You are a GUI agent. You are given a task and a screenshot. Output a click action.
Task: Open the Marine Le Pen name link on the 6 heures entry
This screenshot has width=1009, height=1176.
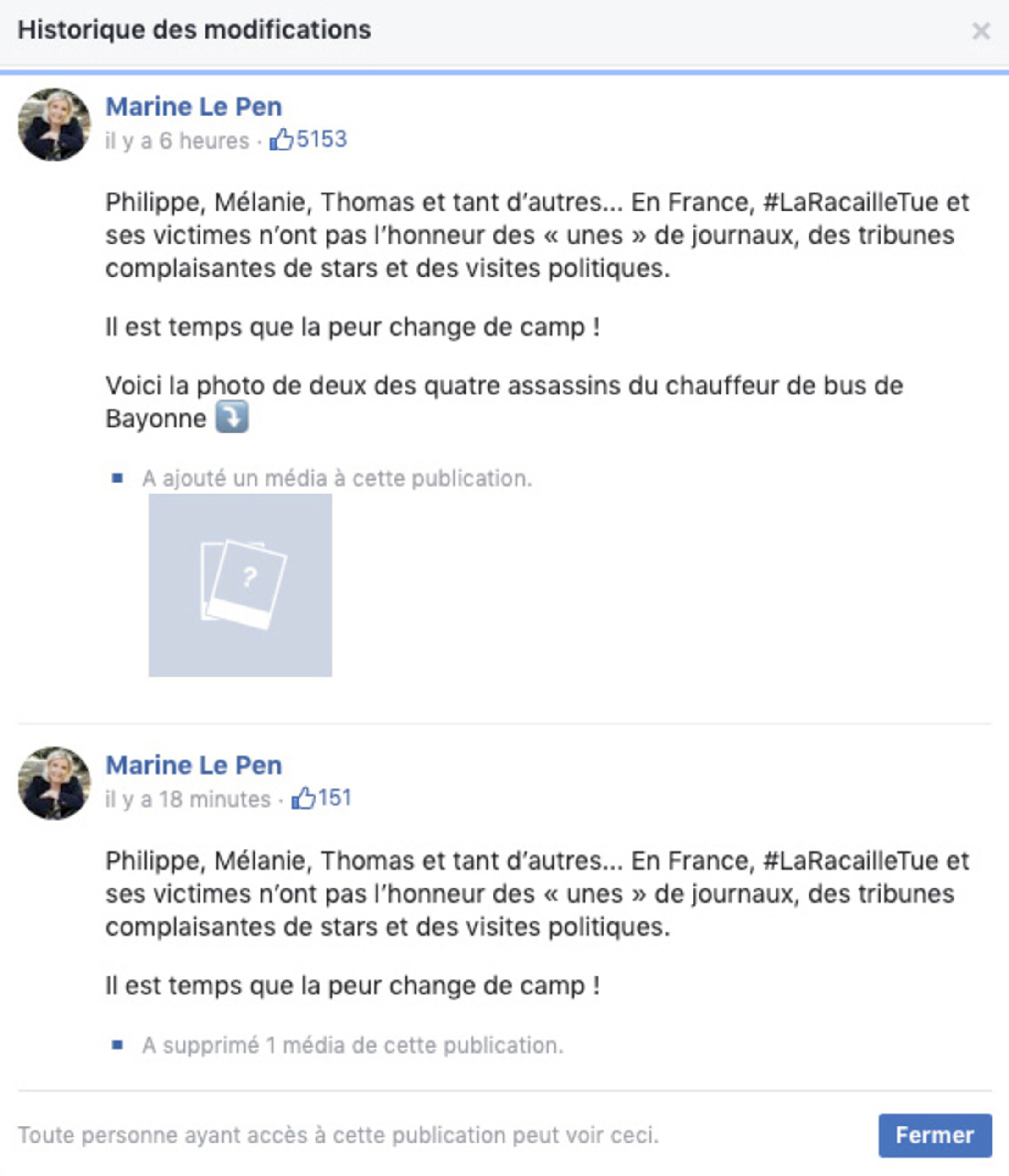click(194, 107)
